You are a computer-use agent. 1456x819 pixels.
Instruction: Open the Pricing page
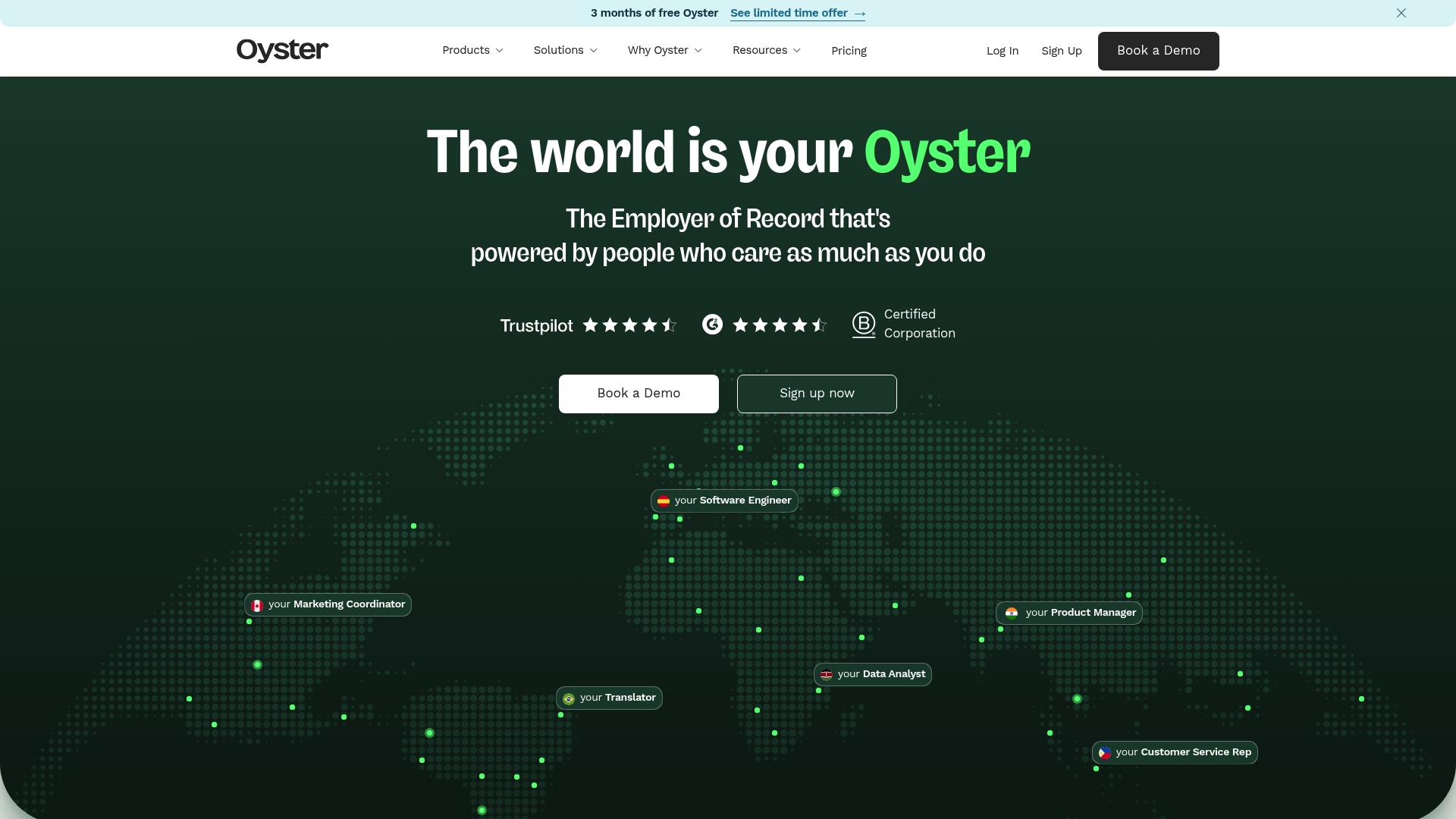[x=849, y=51]
